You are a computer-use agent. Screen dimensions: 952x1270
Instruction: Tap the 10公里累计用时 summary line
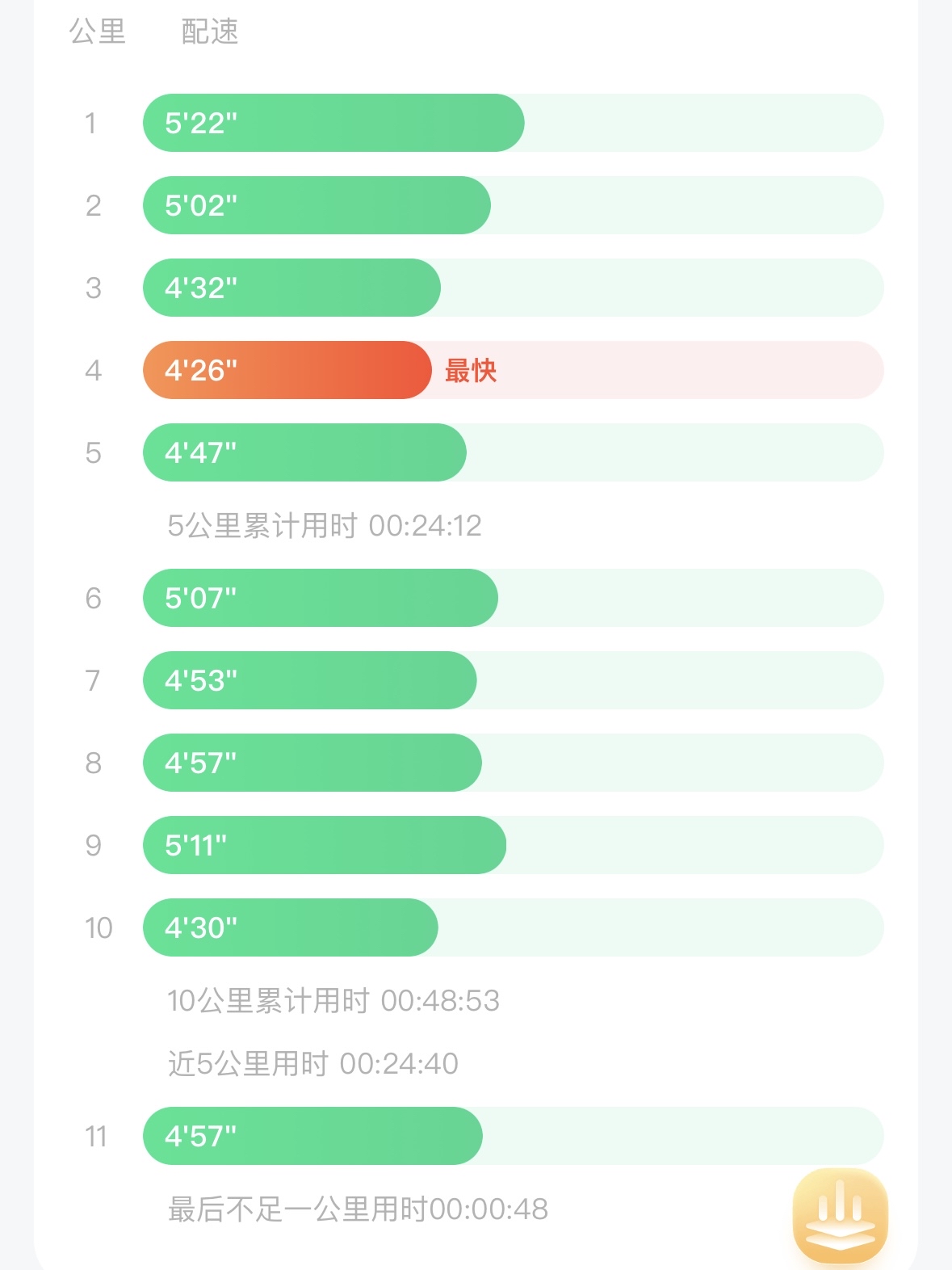[x=333, y=1001]
